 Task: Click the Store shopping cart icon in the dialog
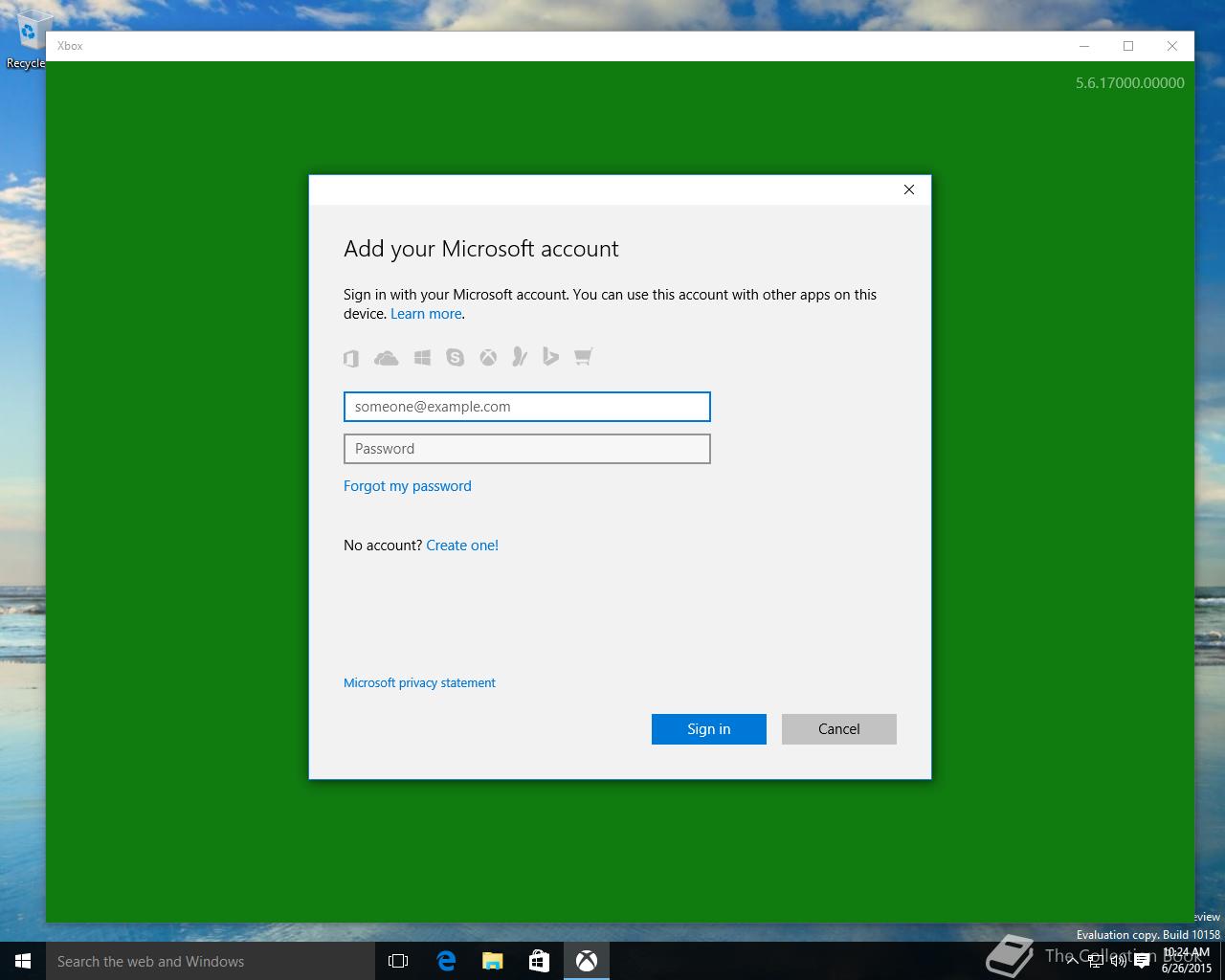pos(583,357)
